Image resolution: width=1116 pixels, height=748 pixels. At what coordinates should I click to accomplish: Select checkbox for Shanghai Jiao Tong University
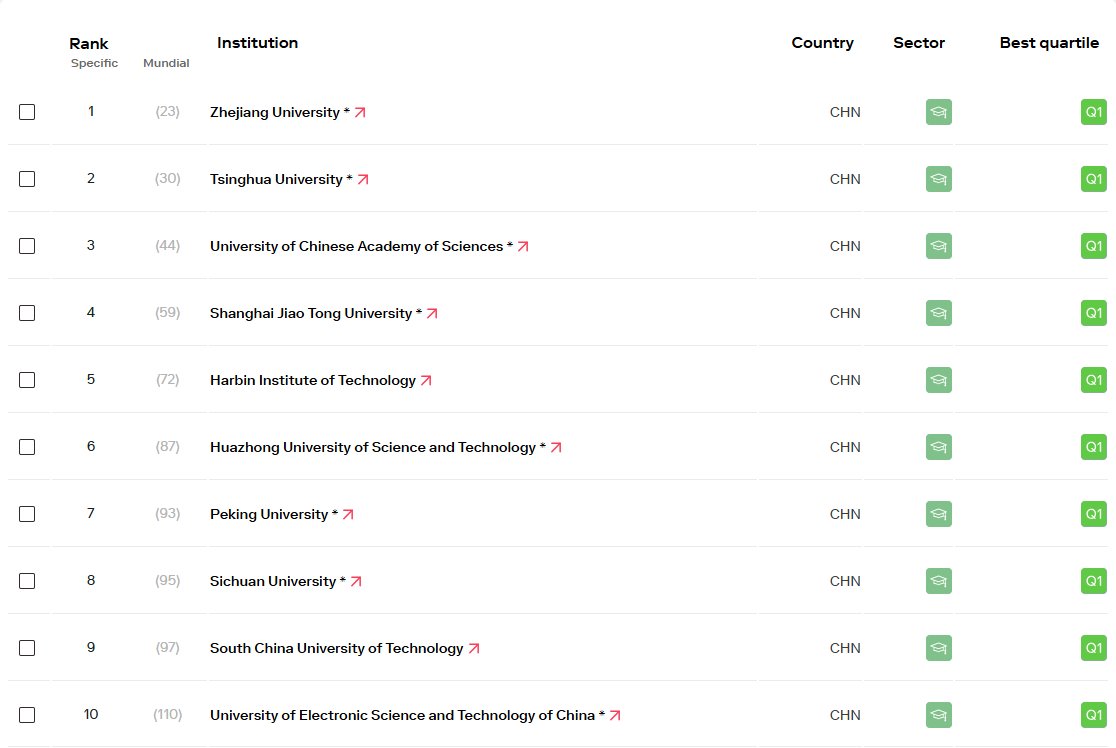[27, 312]
